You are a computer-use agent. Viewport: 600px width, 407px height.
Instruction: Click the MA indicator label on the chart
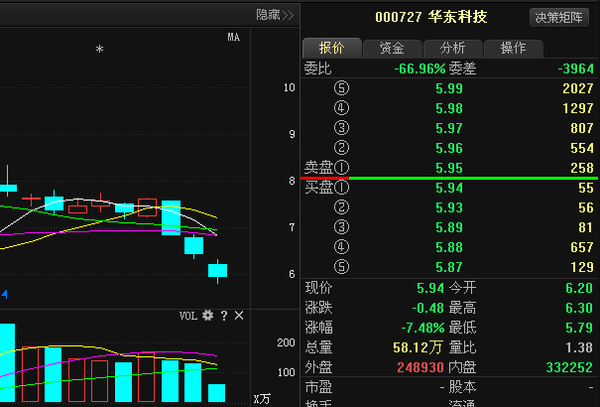[233, 38]
